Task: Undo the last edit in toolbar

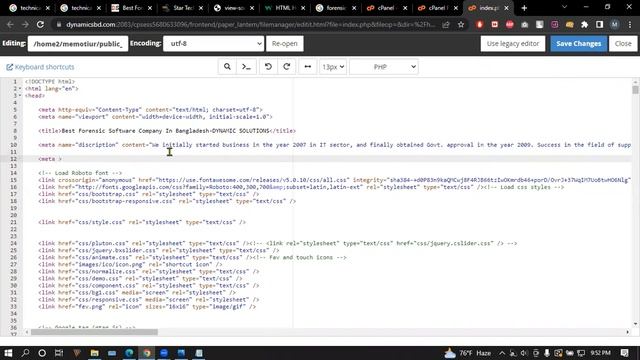Action: click(x=268, y=67)
